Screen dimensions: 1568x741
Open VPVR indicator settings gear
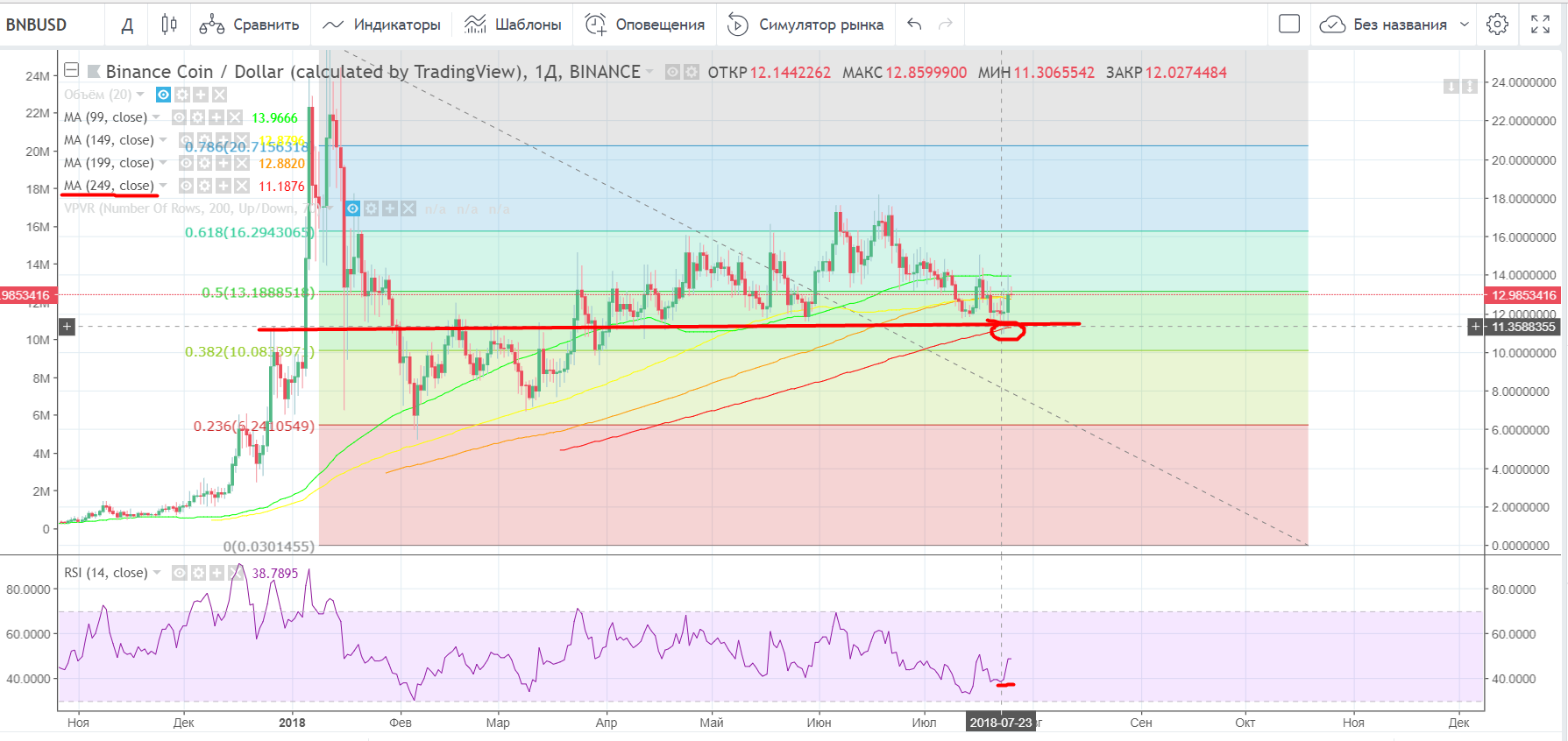coord(372,208)
